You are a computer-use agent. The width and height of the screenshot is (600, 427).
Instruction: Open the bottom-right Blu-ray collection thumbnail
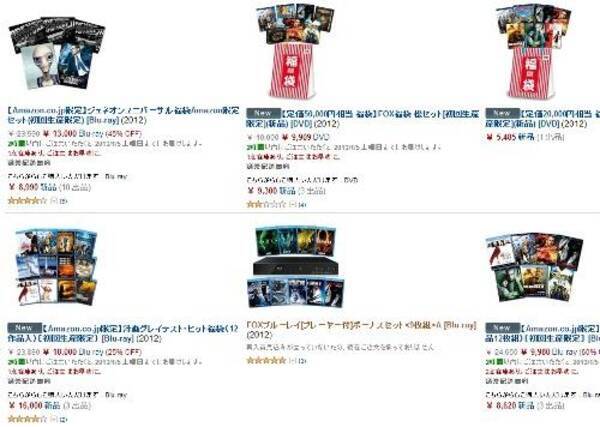click(x=534, y=268)
